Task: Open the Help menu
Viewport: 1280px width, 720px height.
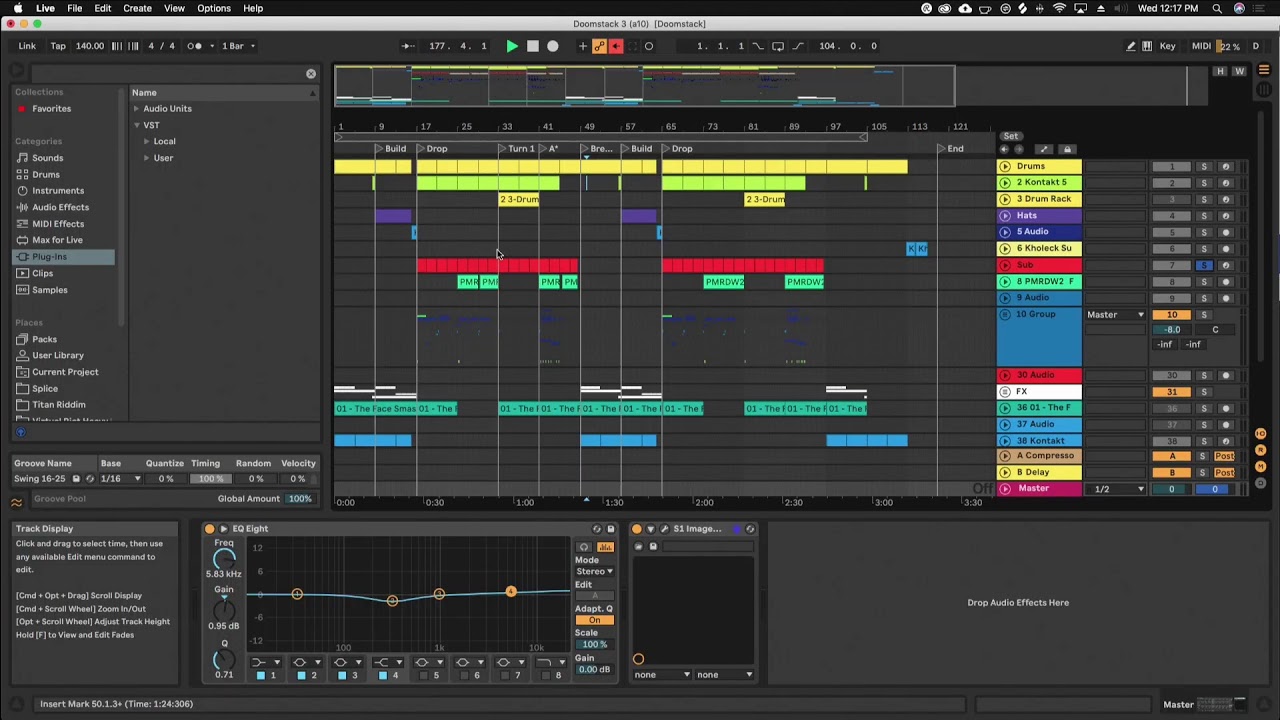Action: (253, 8)
